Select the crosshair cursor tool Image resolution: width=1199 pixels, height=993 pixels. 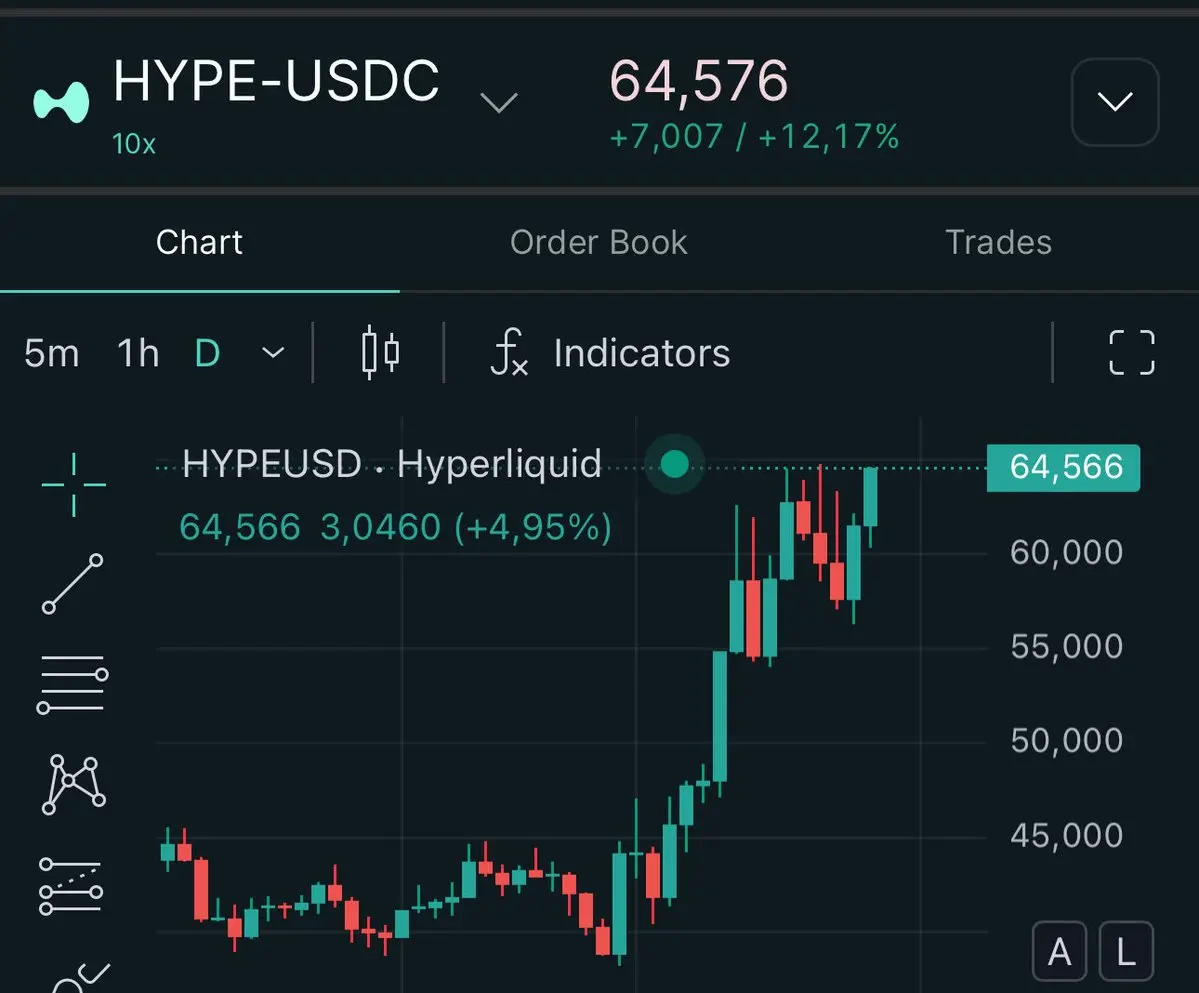tap(73, 485)
